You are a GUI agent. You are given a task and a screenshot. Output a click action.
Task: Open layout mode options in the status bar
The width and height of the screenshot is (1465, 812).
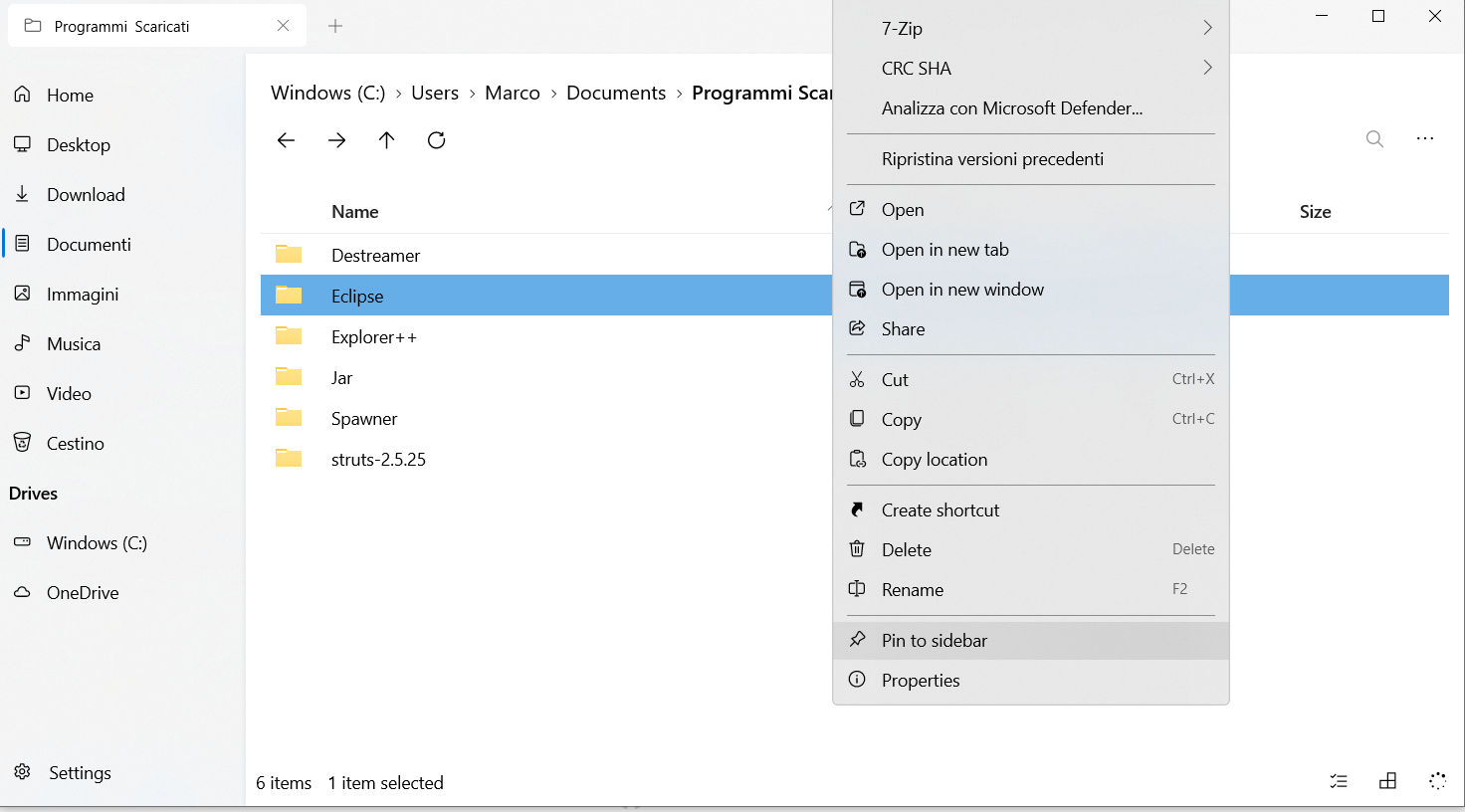point(1387,781)
